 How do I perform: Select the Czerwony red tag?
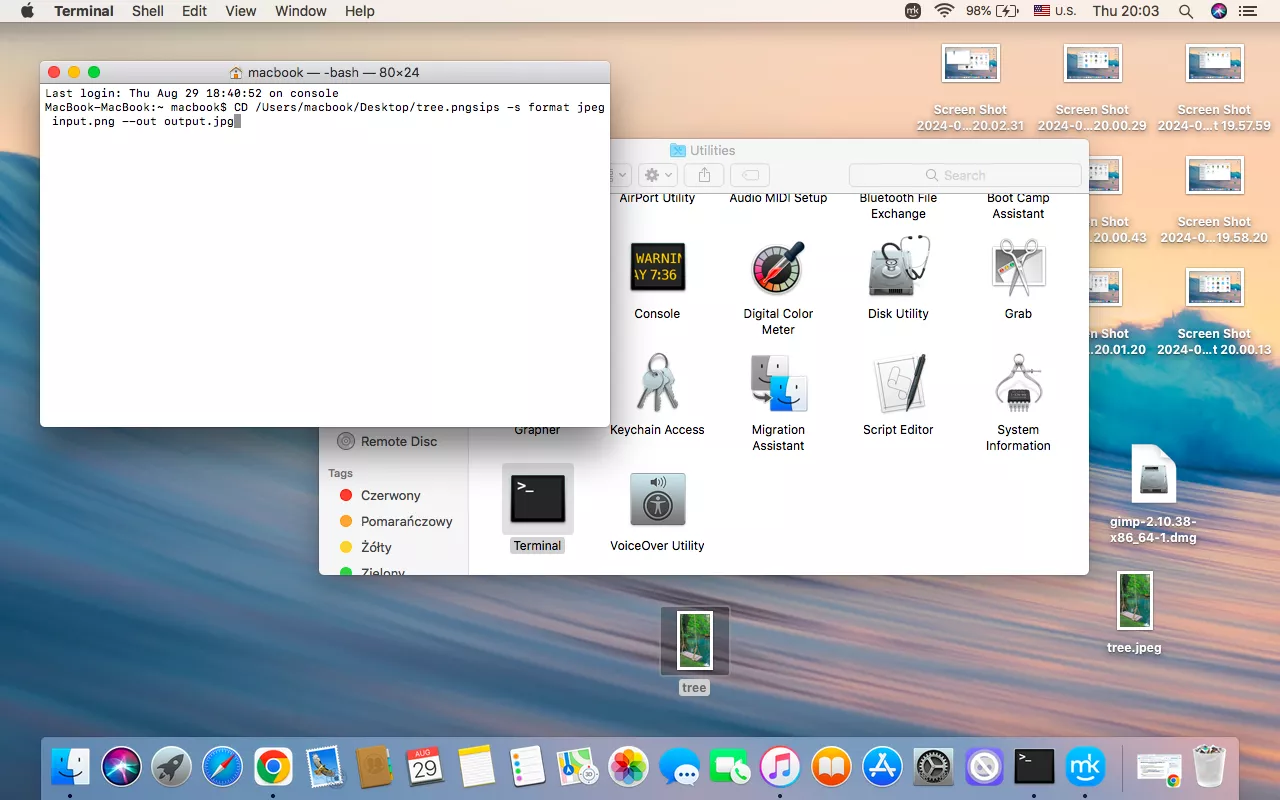click(x=390, y=495)
